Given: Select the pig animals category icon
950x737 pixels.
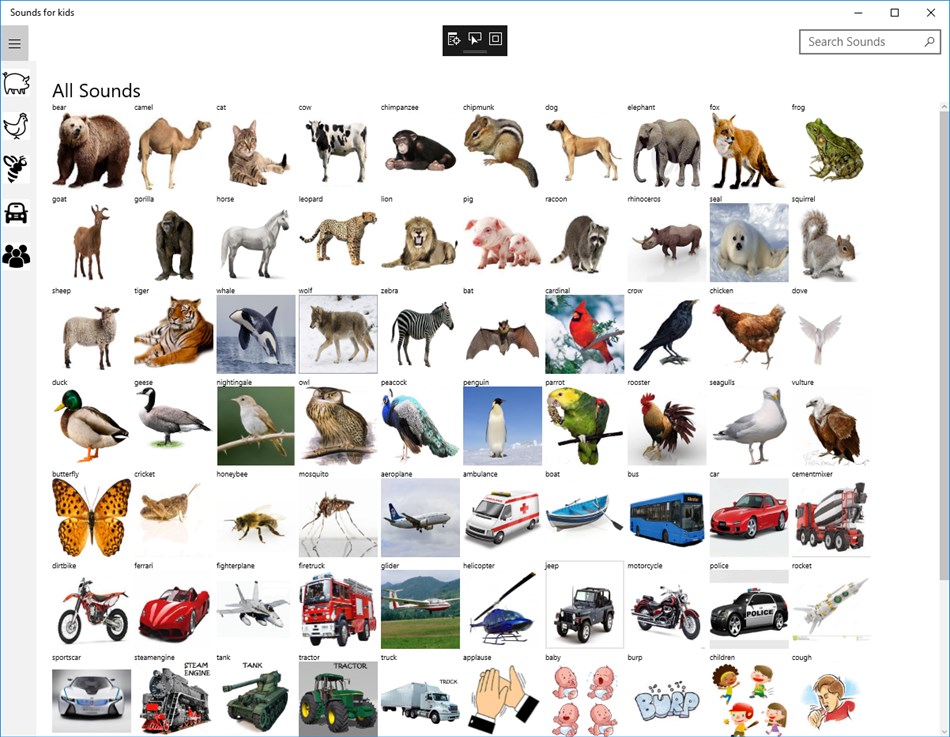Looking at the screenshot, I should click(x=16, y=84).
